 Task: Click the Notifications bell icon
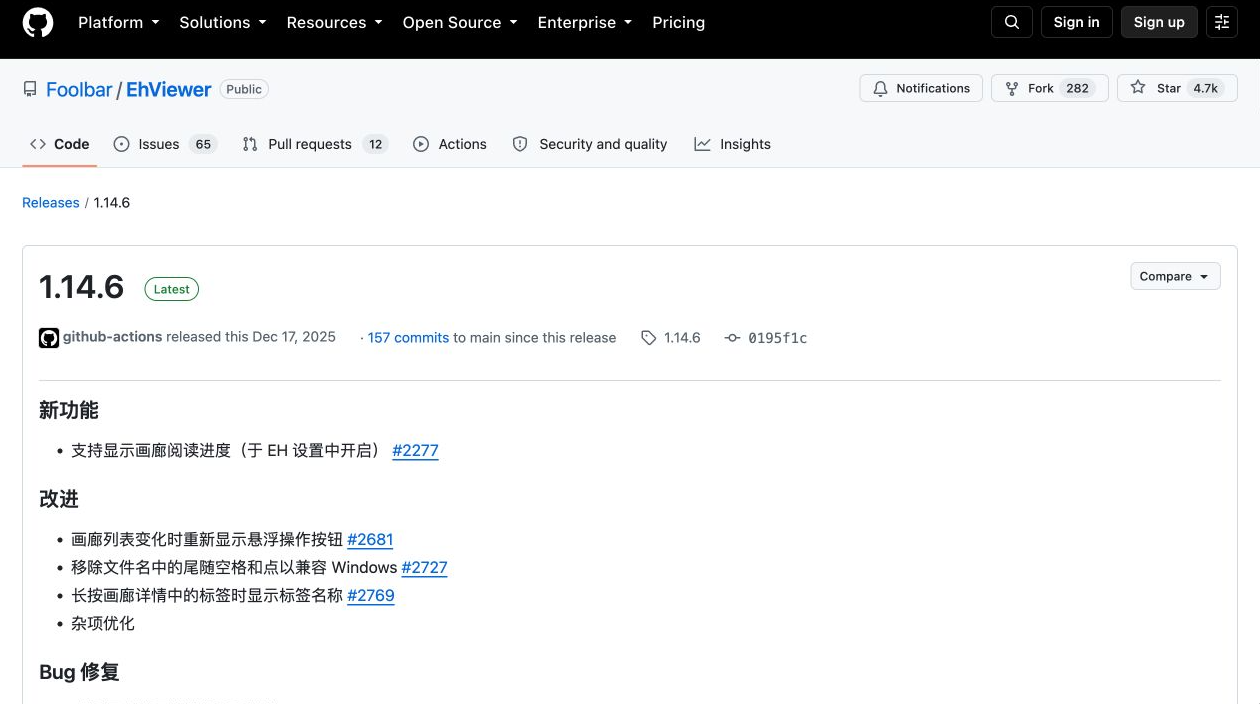pos(880,88)
